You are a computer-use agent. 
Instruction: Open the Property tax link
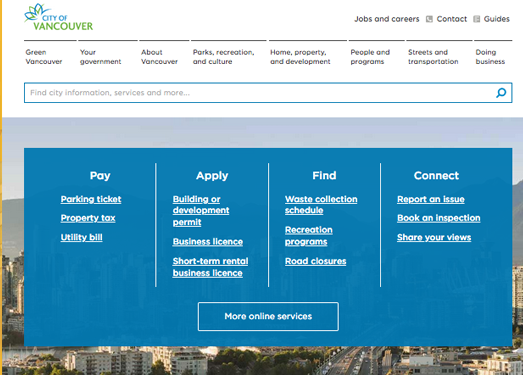coord(88,218)
